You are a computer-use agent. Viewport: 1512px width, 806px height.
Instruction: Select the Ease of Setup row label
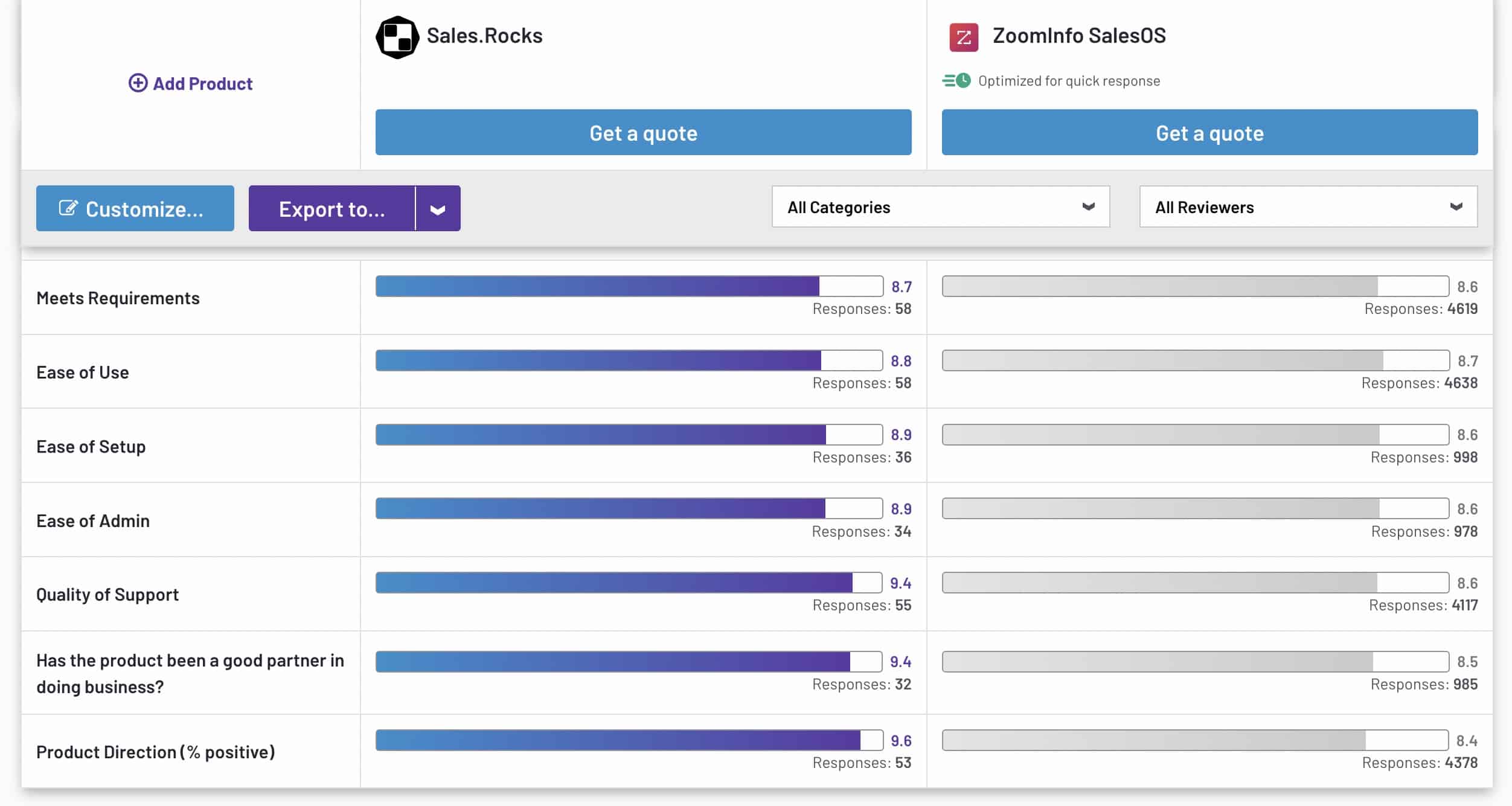(x=91, y=447)
